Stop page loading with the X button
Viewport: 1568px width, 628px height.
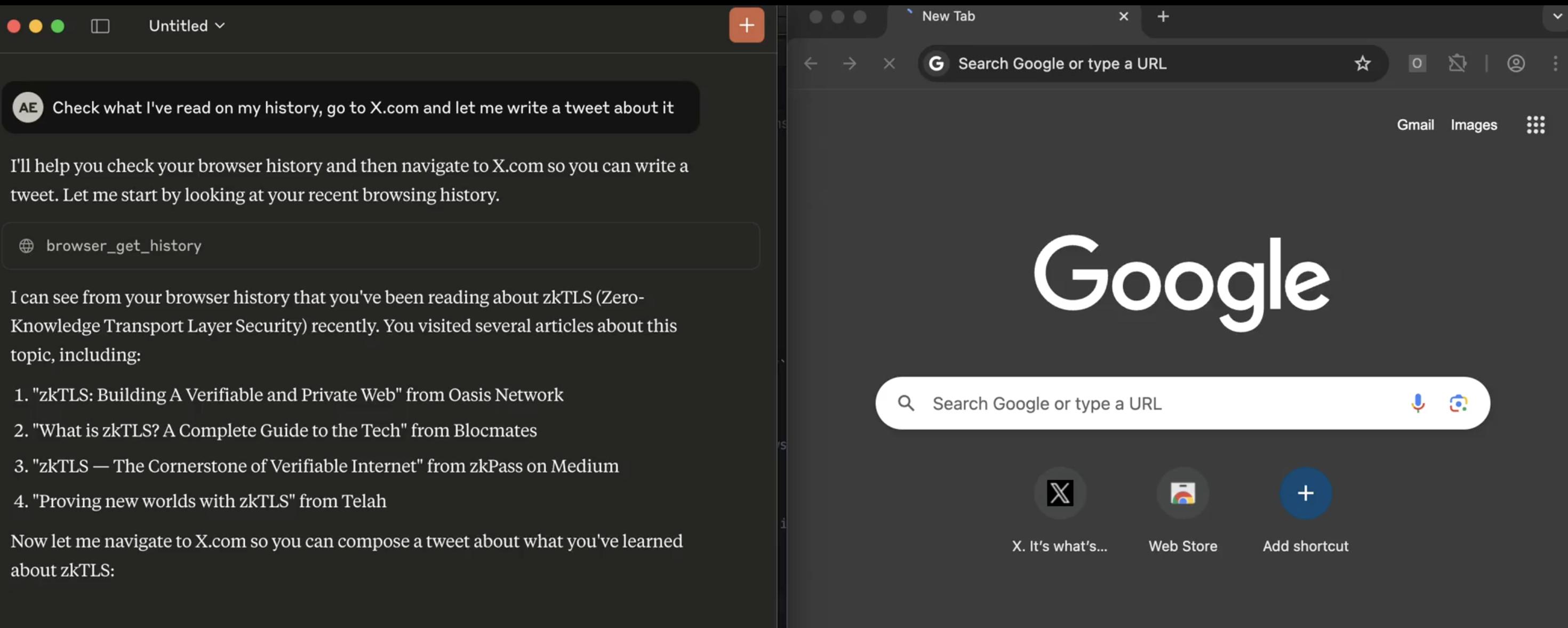(889, 63)
